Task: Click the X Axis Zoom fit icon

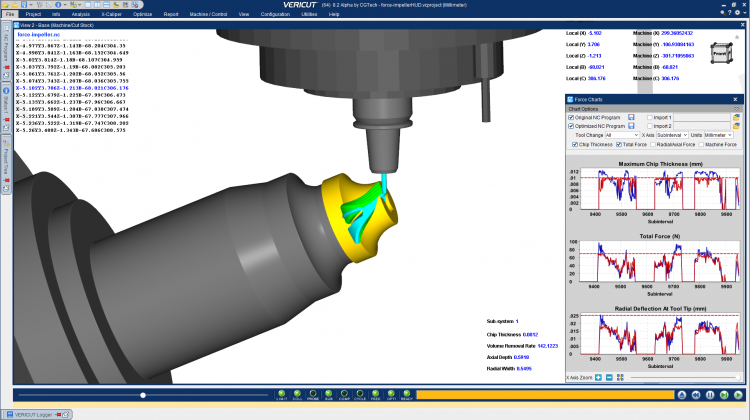Action: click(x=620, y=377)
